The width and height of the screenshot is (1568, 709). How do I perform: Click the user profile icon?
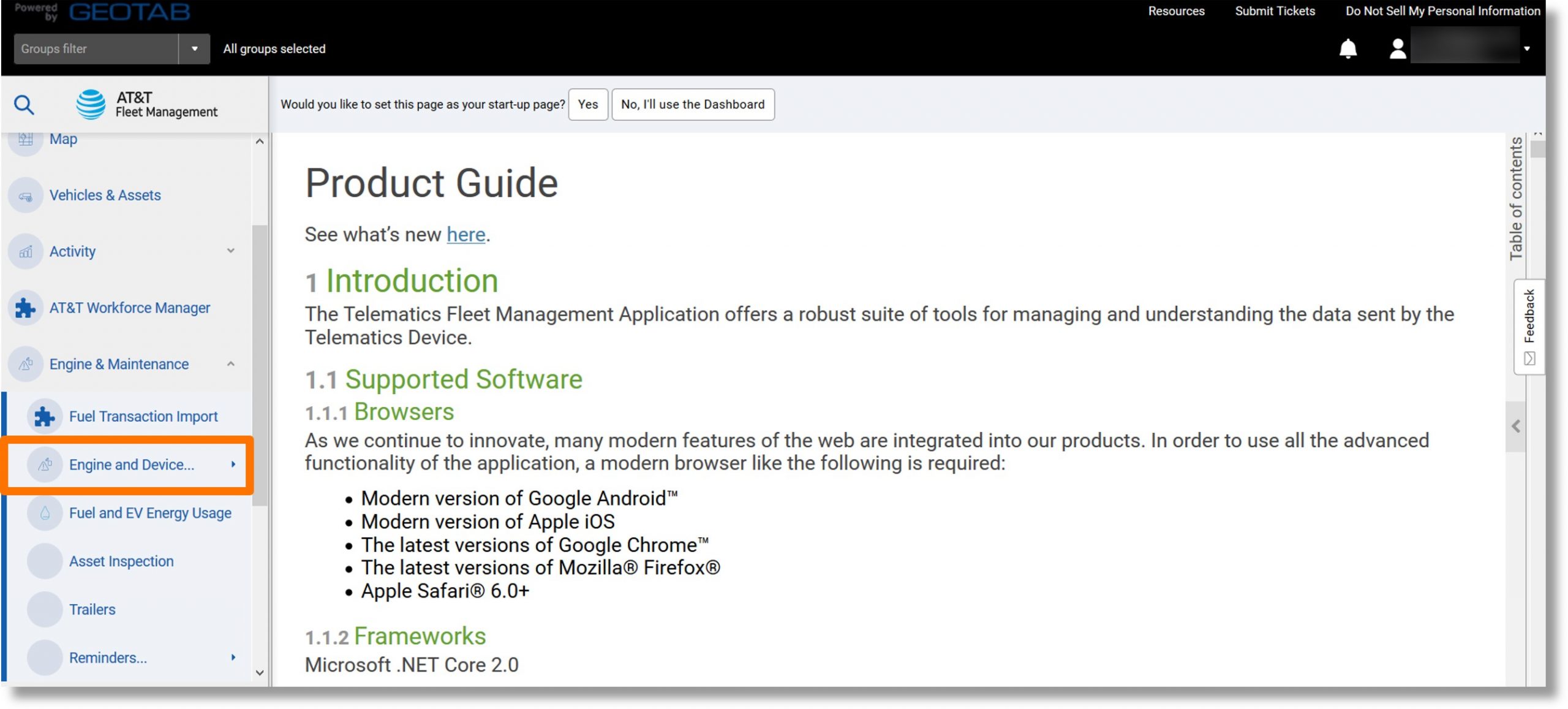(1397, 48)
